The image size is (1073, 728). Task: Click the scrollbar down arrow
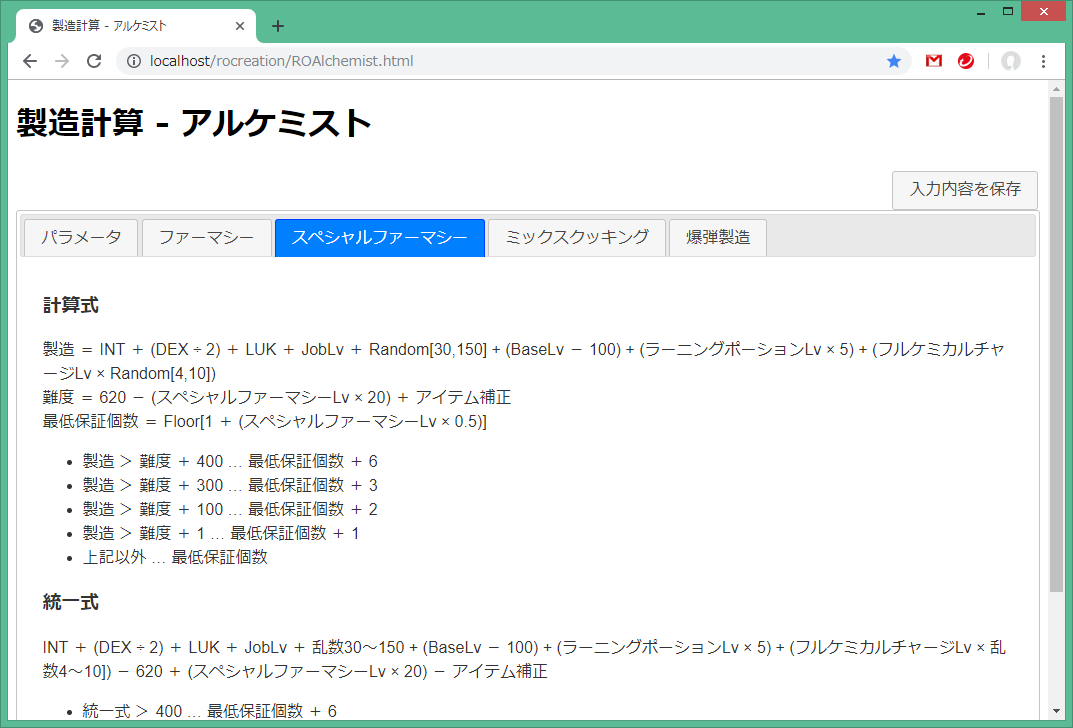tap(1056, 711)
